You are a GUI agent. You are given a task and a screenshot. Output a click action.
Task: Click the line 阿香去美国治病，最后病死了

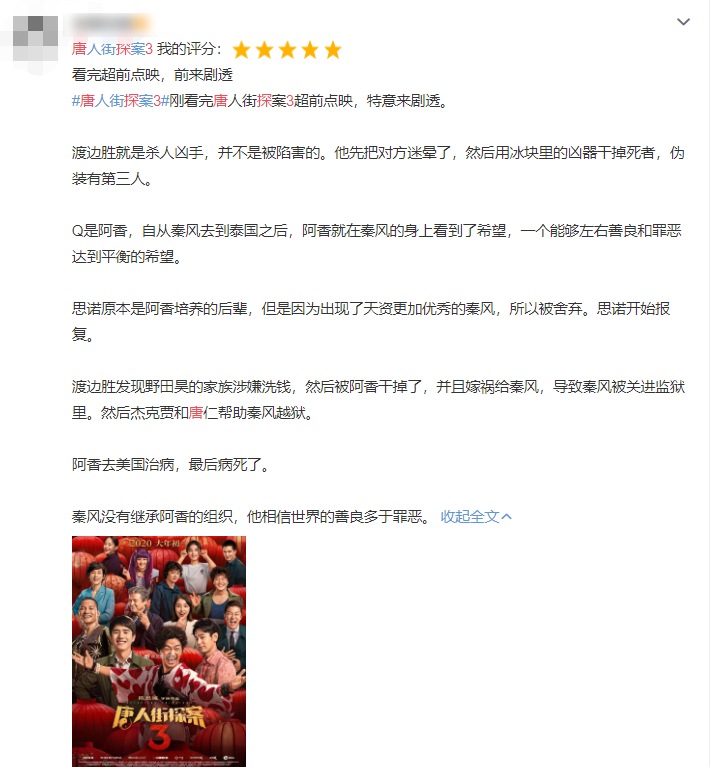click(171, 465)
